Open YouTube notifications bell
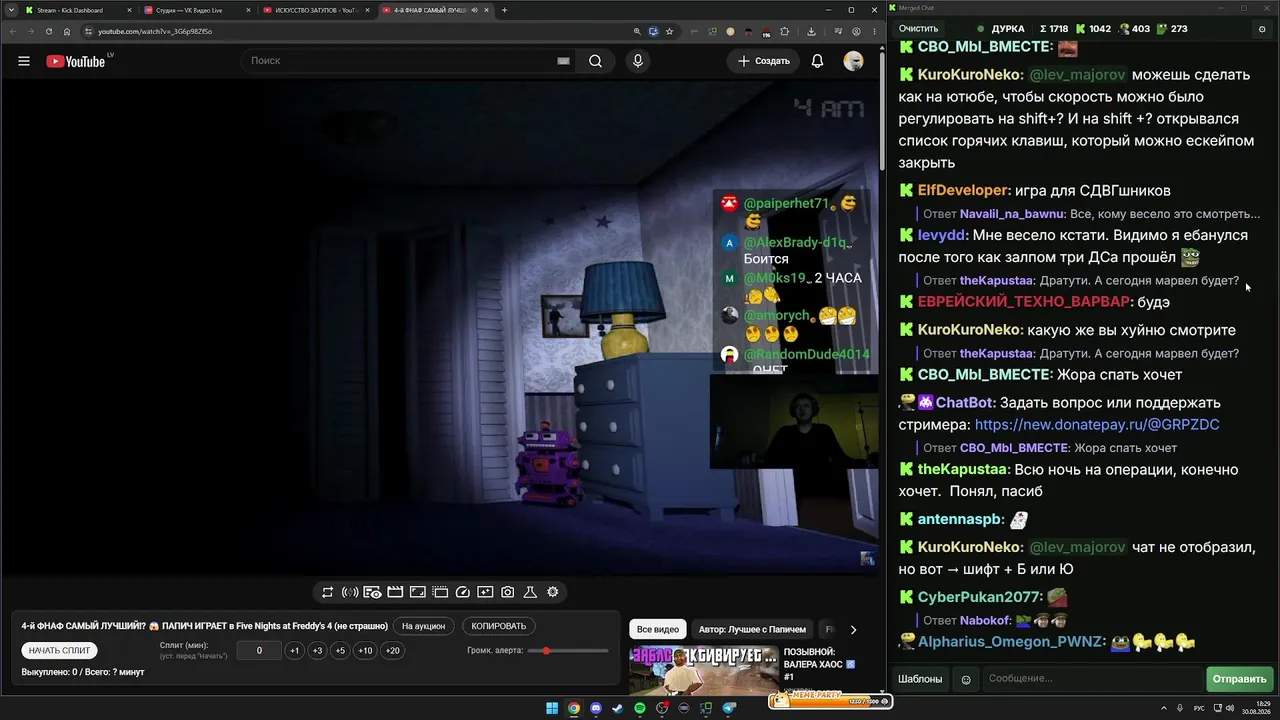This screenshot has height=720, width=1280. [817, 61]
